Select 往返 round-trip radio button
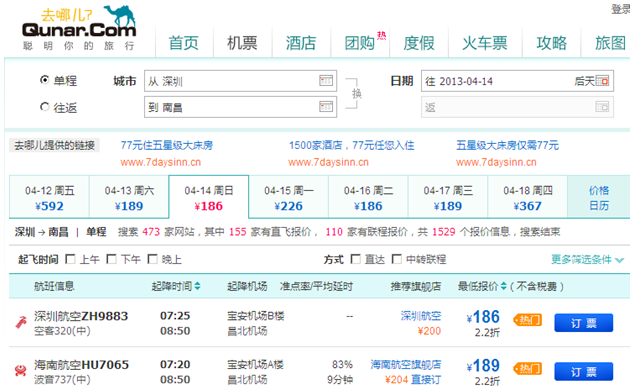 tap(45, 107)
